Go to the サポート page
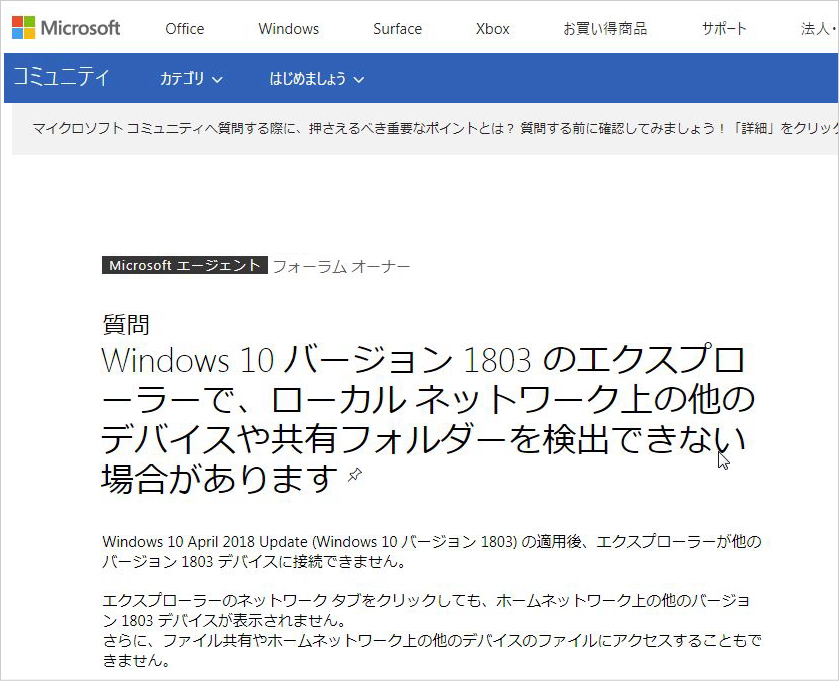 [724, 29]
